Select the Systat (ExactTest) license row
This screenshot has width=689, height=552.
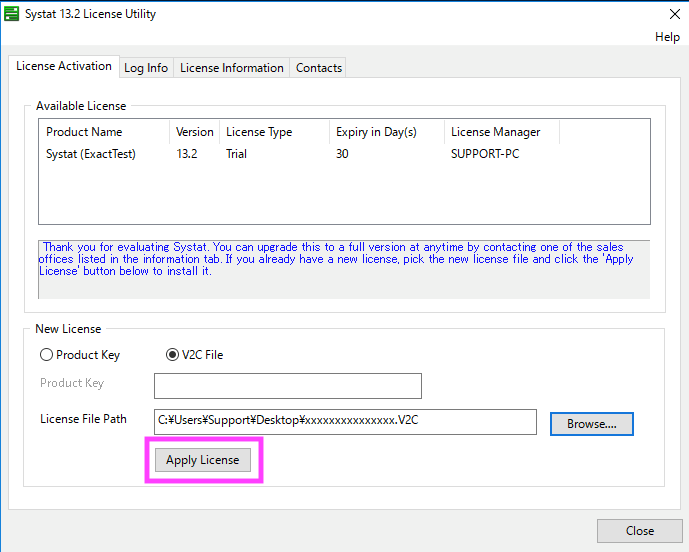[x=91, y=154]
